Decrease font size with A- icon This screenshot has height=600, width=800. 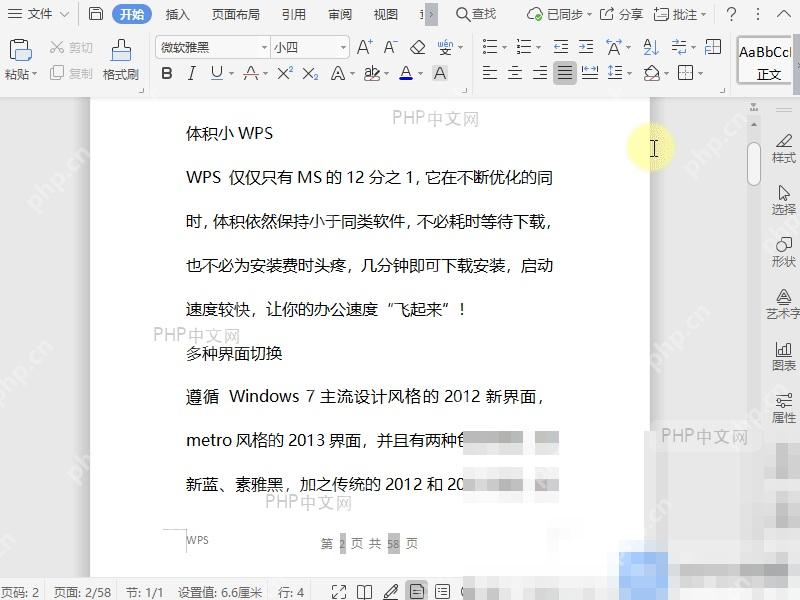click(x=390, y=47)
